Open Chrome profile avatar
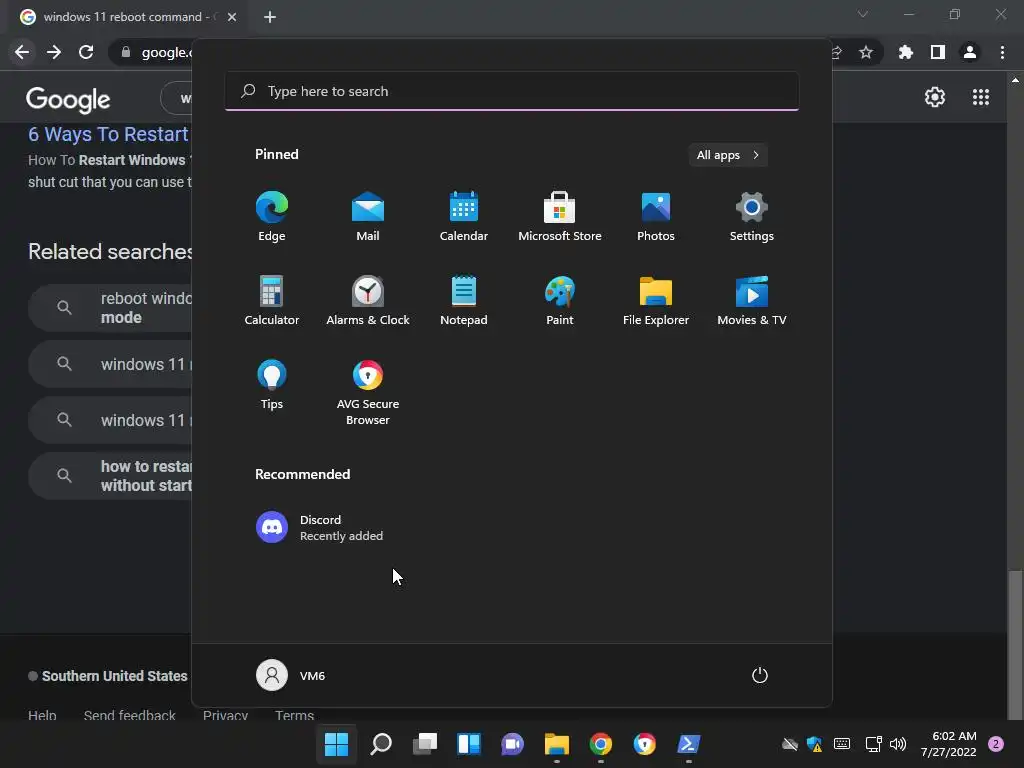Viewport: 1024px width, 768px height. (x=970, y=52)
